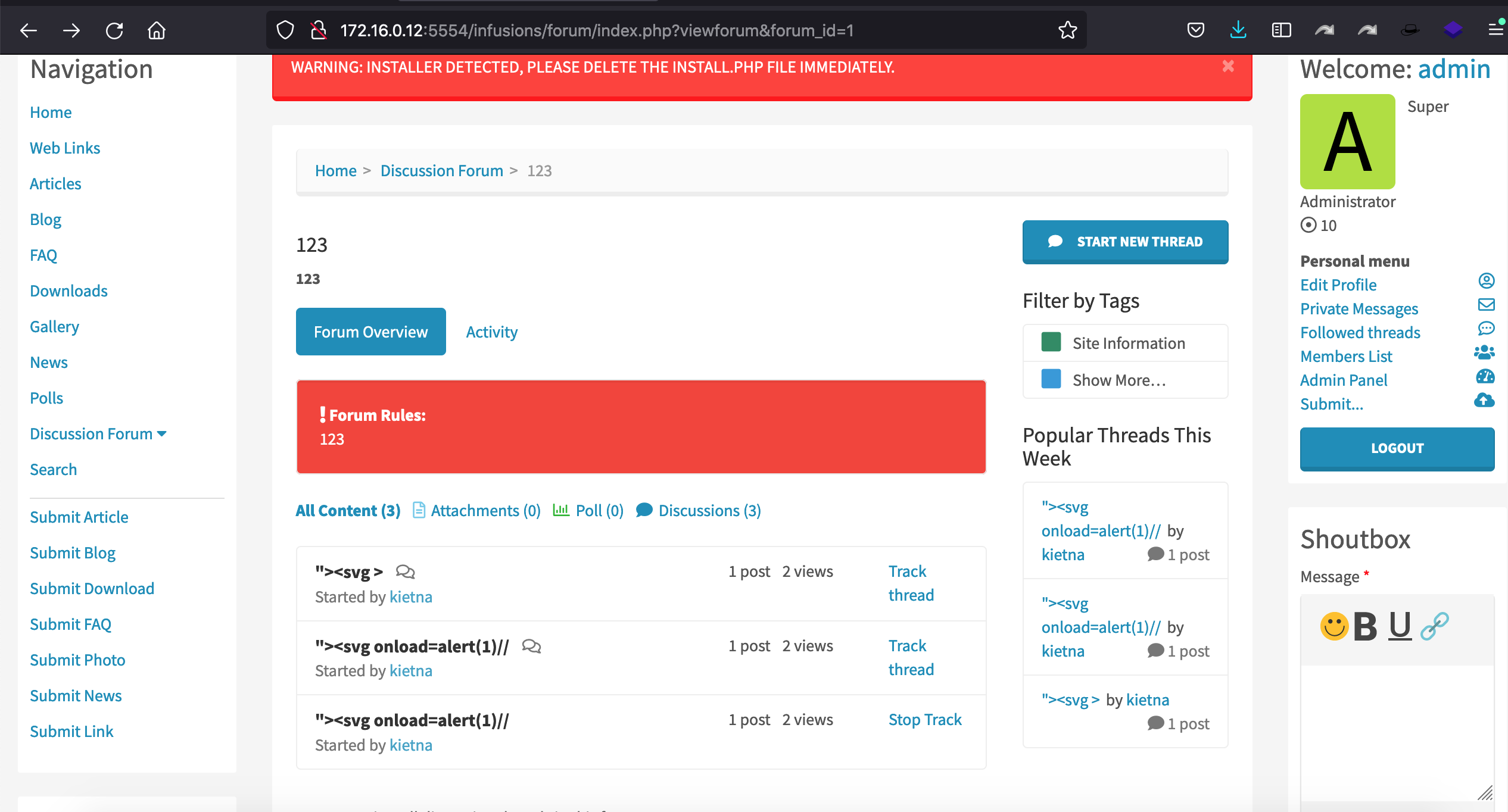Log out using the LOGOUT button

(1397, 448)
